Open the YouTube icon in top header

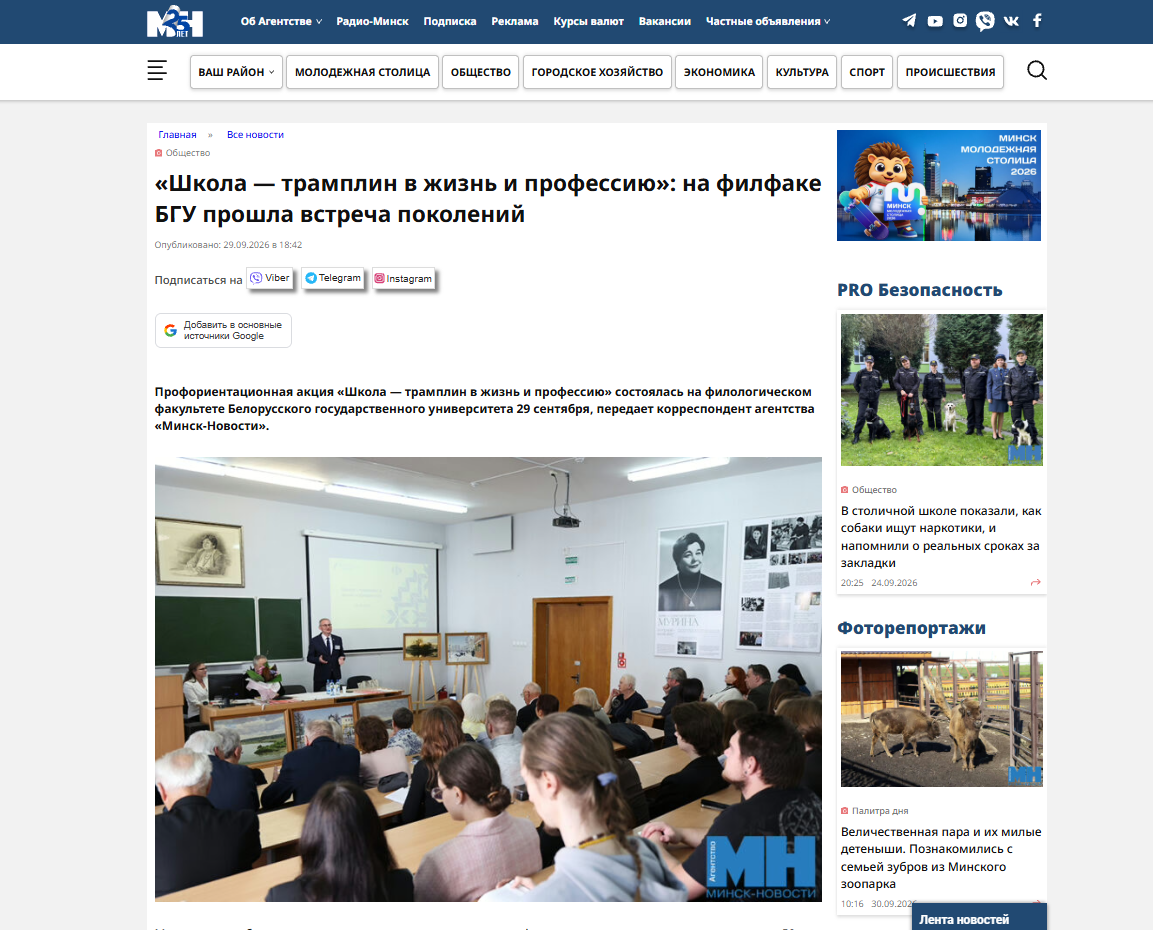[935, 21]
